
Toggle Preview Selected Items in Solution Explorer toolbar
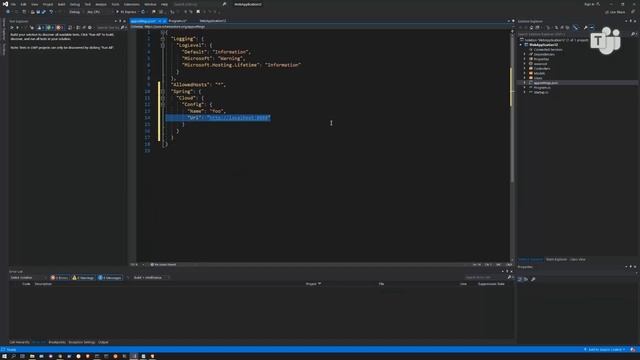tap(592, 27)
